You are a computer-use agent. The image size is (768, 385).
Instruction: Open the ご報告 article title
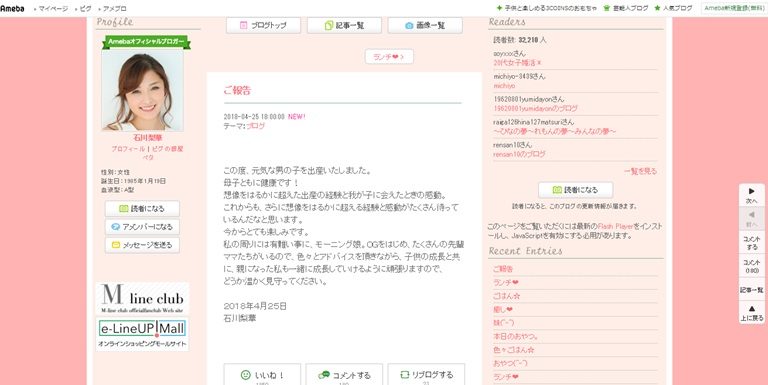(x=237, y=90)
